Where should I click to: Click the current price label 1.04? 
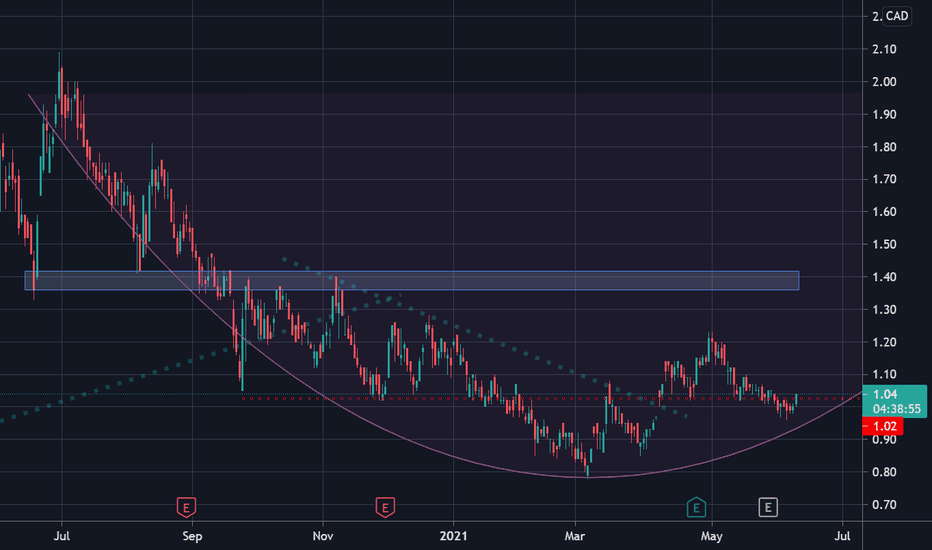[885, 394]
